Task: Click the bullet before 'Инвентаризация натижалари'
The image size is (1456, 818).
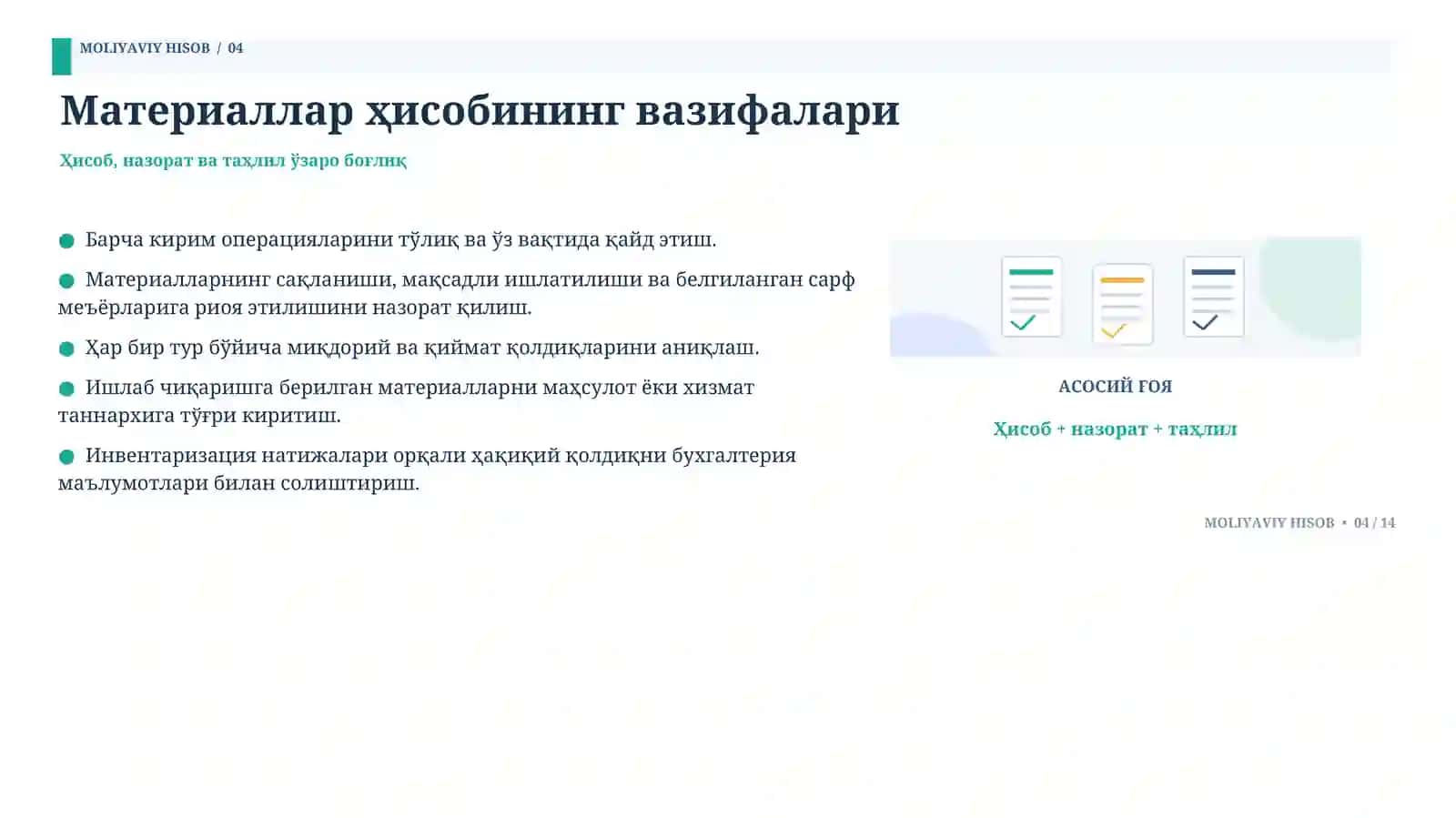Action: click(x=66, y=457)
